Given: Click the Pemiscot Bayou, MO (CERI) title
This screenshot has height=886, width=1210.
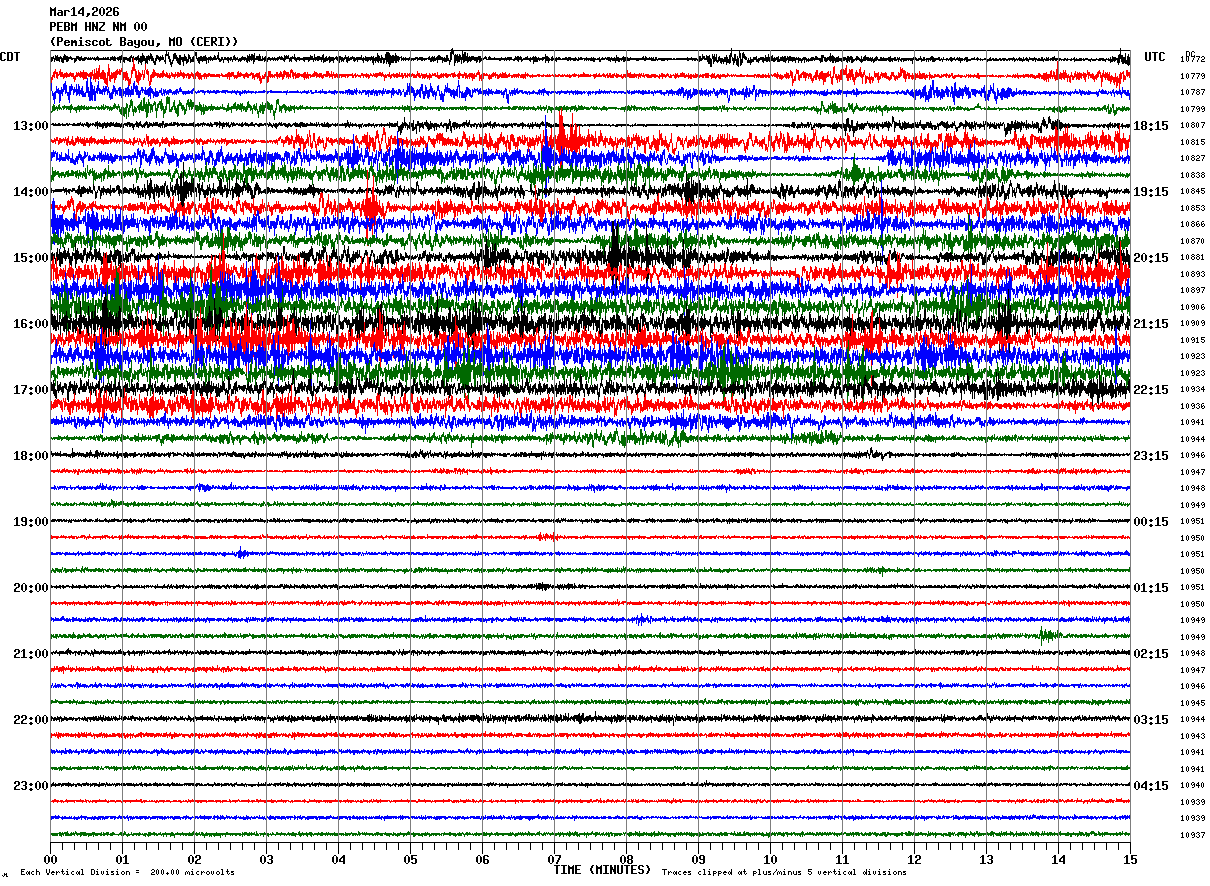Looking at the screenshot, I should click(144, 42).
